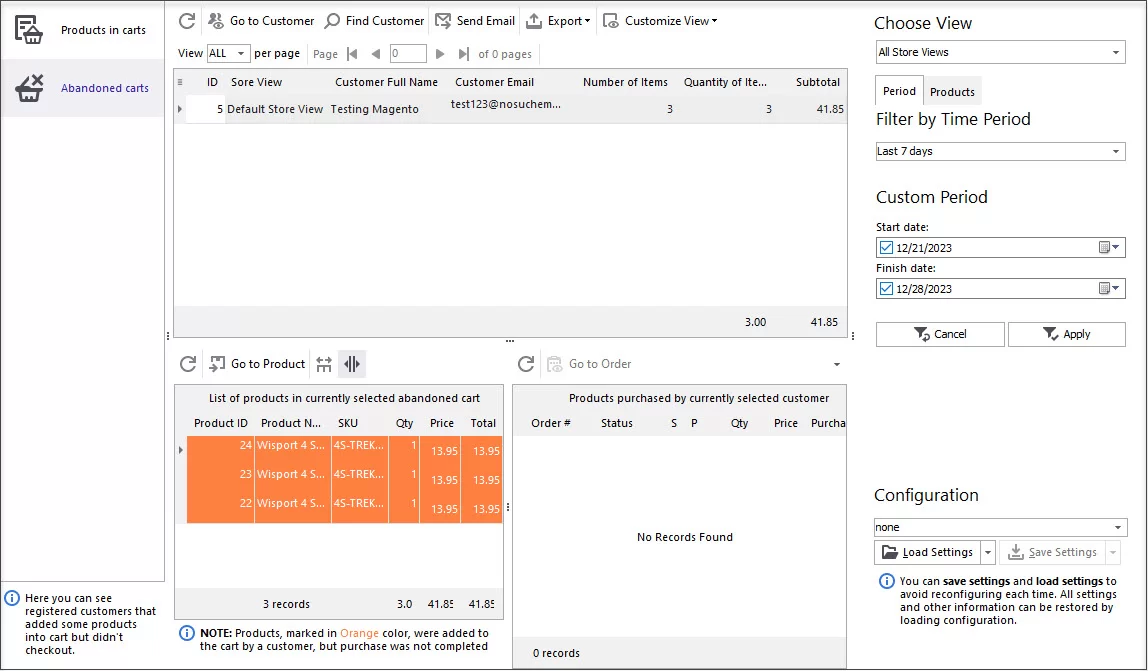Screen dimensions: 1148x671
Task: Sort by the Customer Email column
Action: (x=494, y=82)
